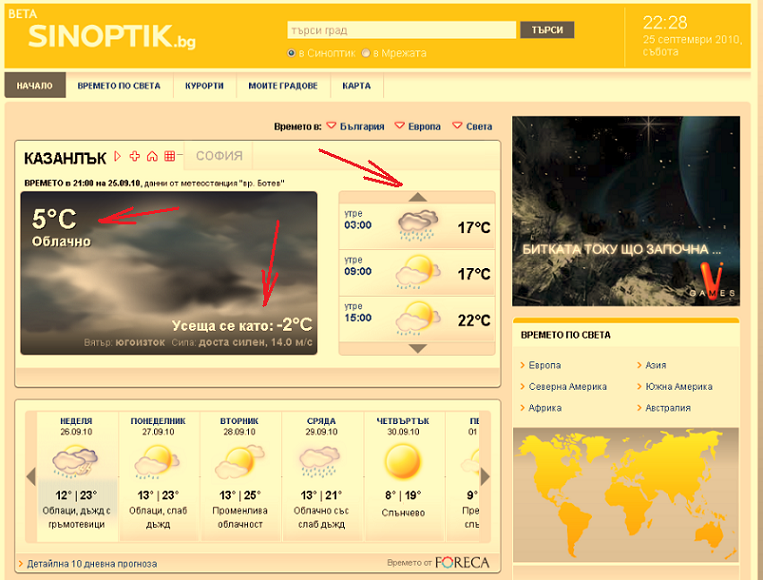Select the 'в Мрежата' search radio button
763x580 pixels.
(366, 53)
